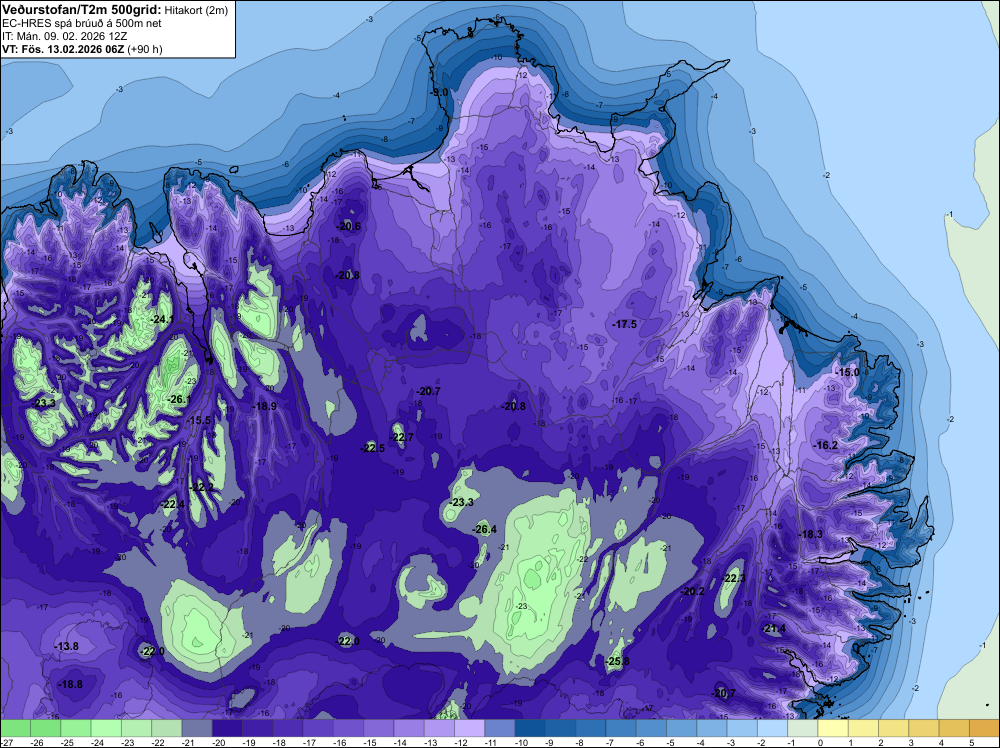Click the -26.1 temperature value

179,400
